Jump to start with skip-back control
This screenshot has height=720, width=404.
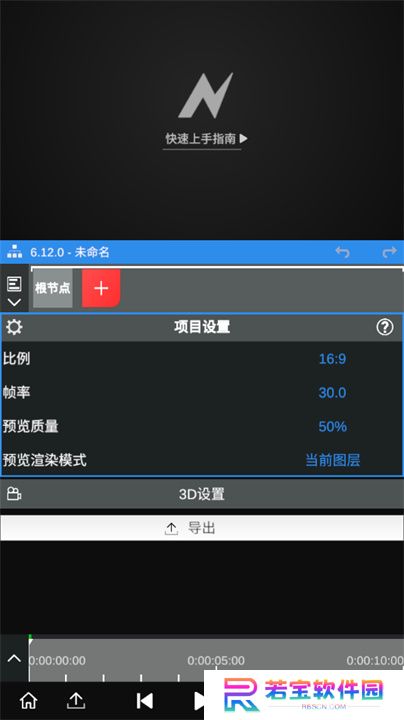pyautogui.click(x=145, y=701)
